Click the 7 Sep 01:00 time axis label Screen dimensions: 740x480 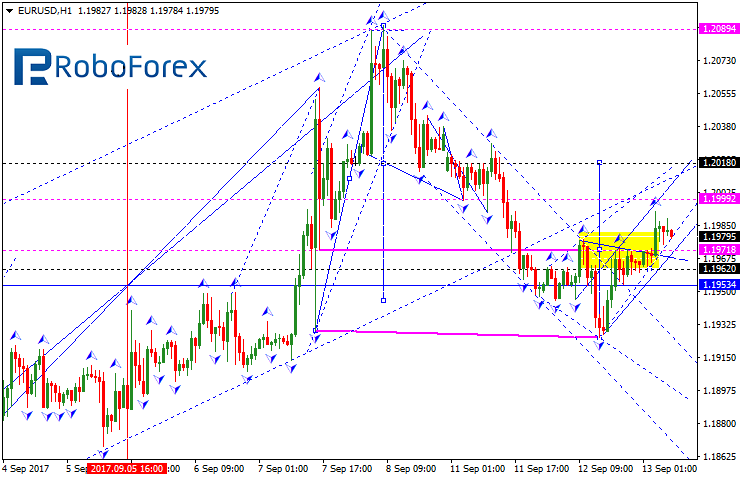283,469
